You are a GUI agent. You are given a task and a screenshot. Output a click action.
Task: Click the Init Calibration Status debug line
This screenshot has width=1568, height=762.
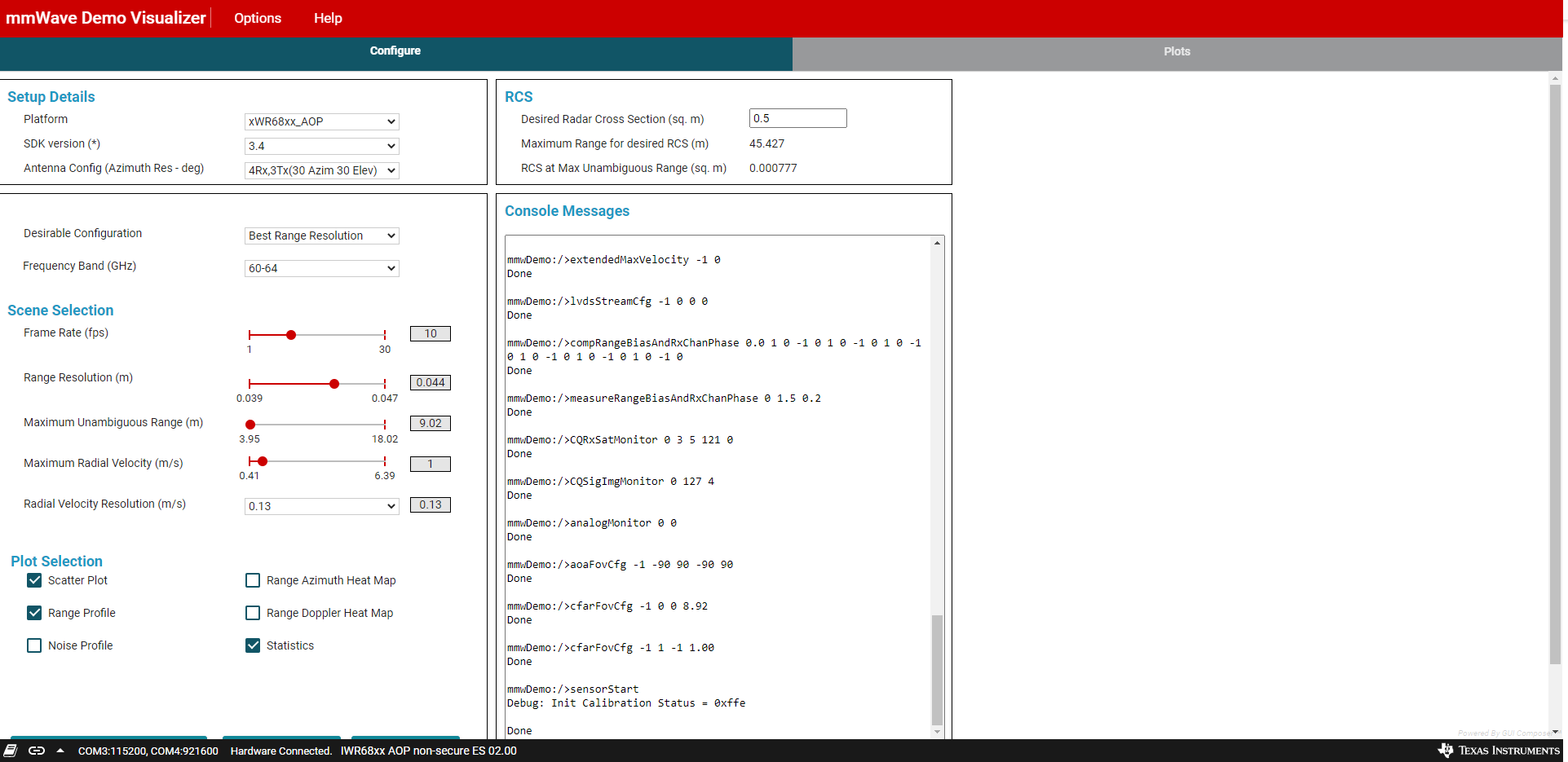626,703
